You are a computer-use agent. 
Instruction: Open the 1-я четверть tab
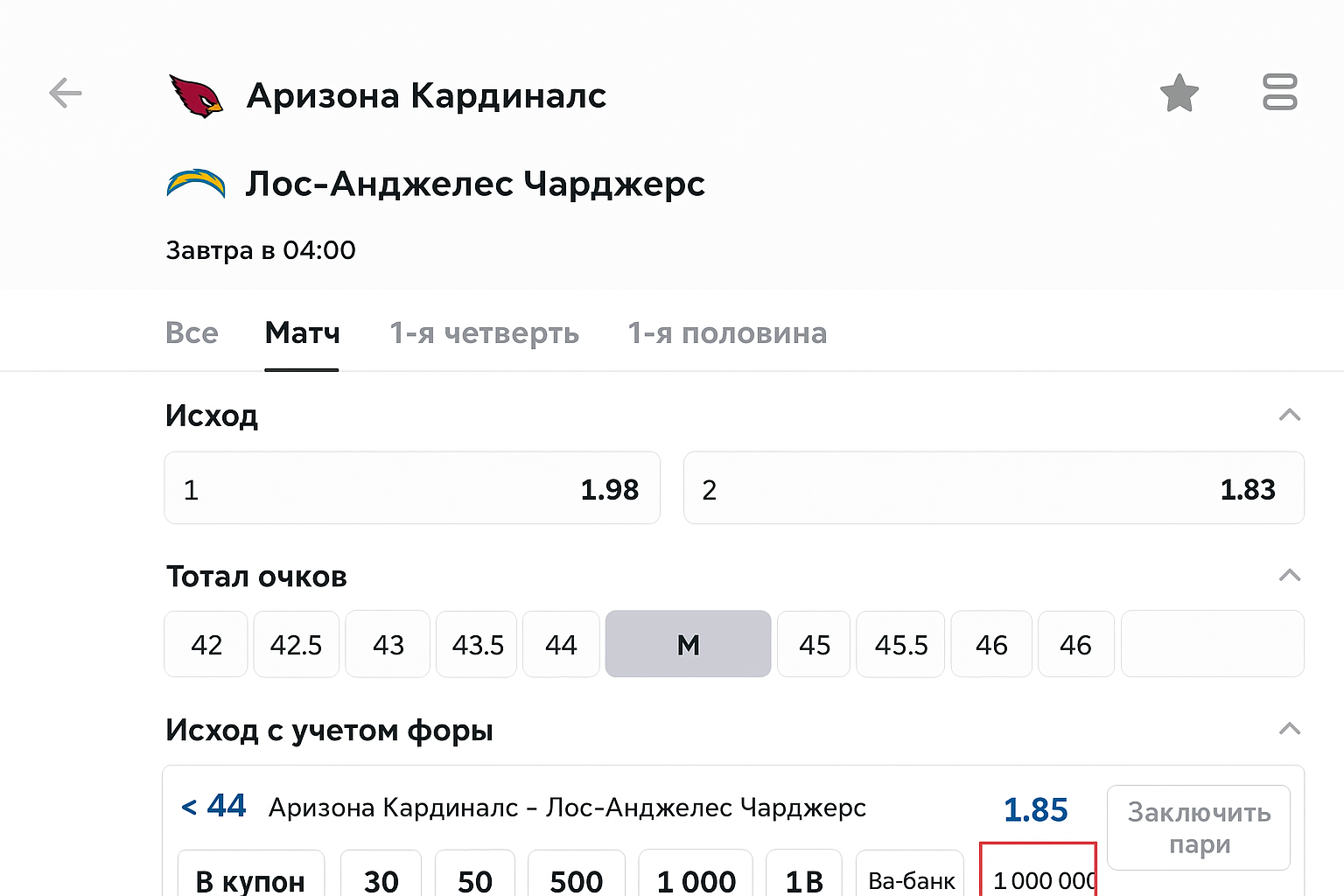(x=484, y=333)
